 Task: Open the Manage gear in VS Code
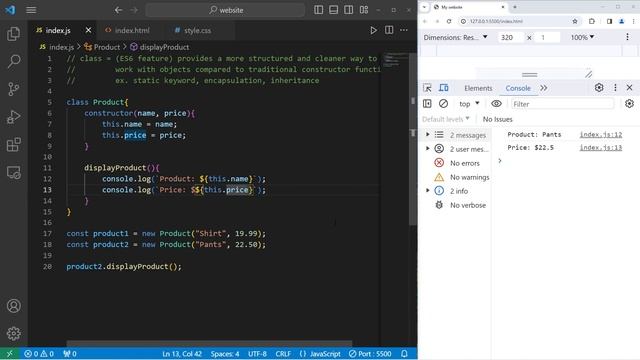tap(13, 333)
